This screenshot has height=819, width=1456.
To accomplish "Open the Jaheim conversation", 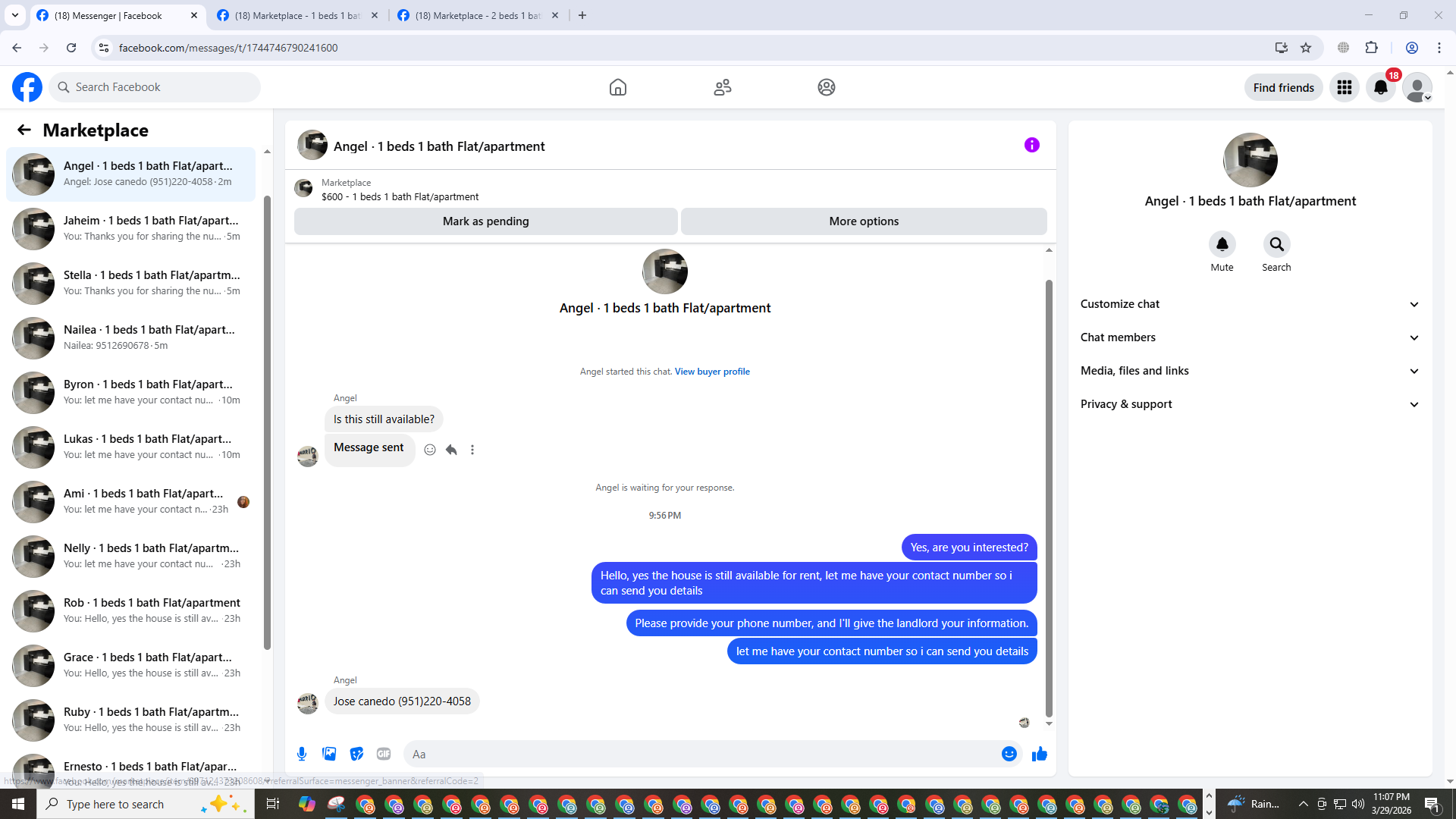I will click(x=130, y=228).
